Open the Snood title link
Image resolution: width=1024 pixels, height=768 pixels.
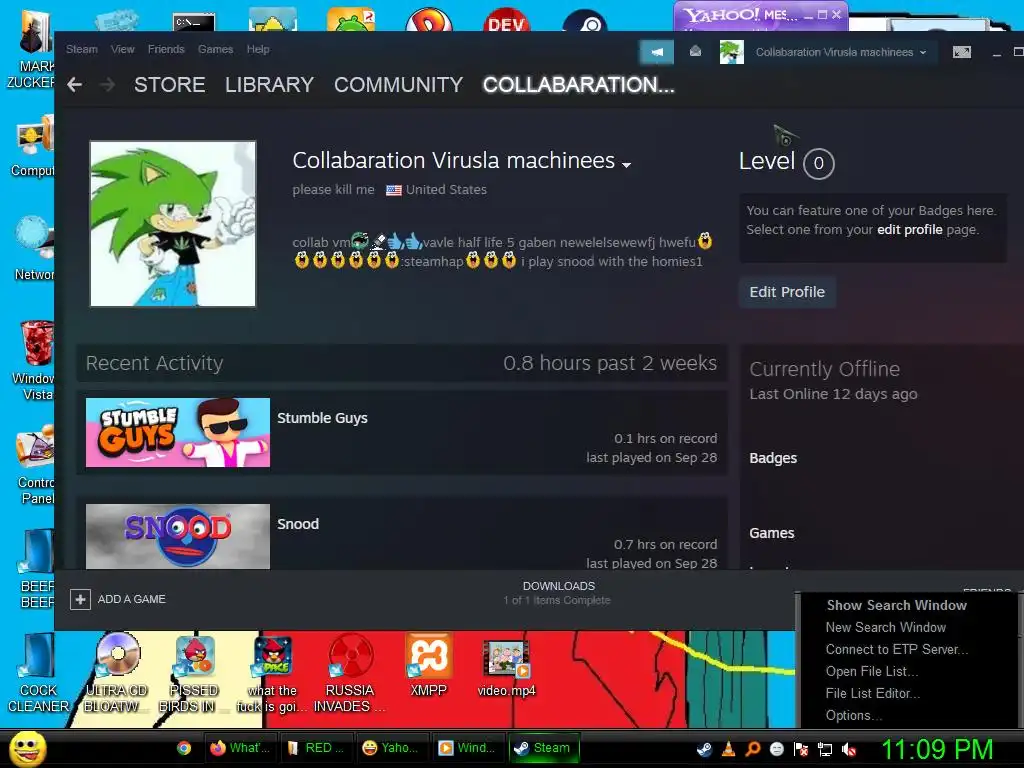pyautogui.click(x=298, y=524)
